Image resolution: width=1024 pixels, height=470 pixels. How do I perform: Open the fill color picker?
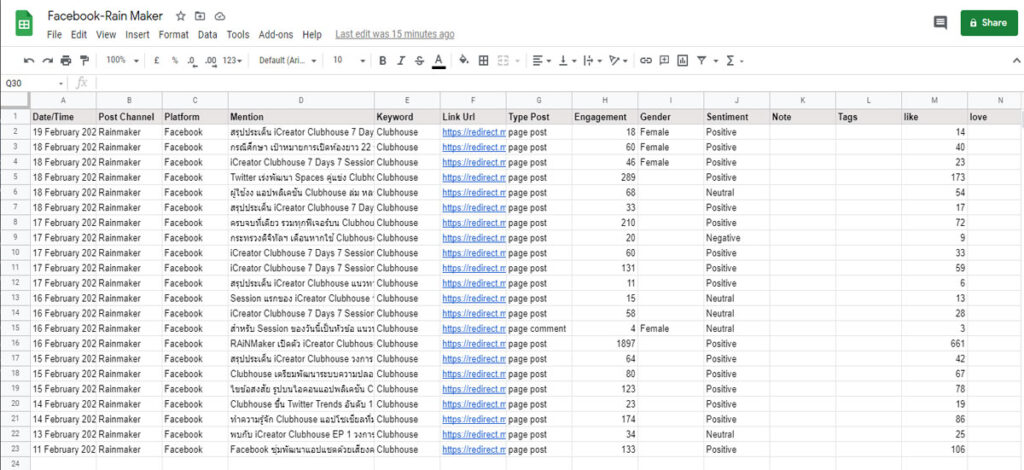pyautogui.click(x=464, y=61)
